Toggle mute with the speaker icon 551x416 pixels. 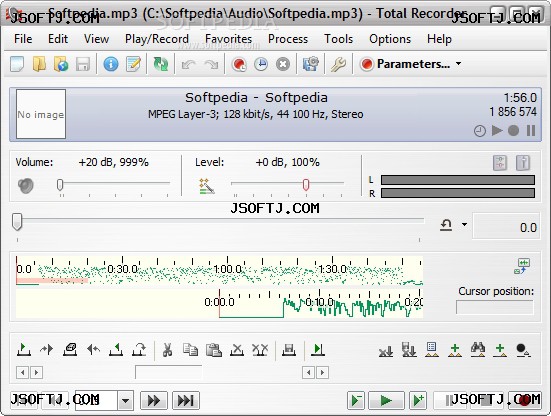pos(26,186)
